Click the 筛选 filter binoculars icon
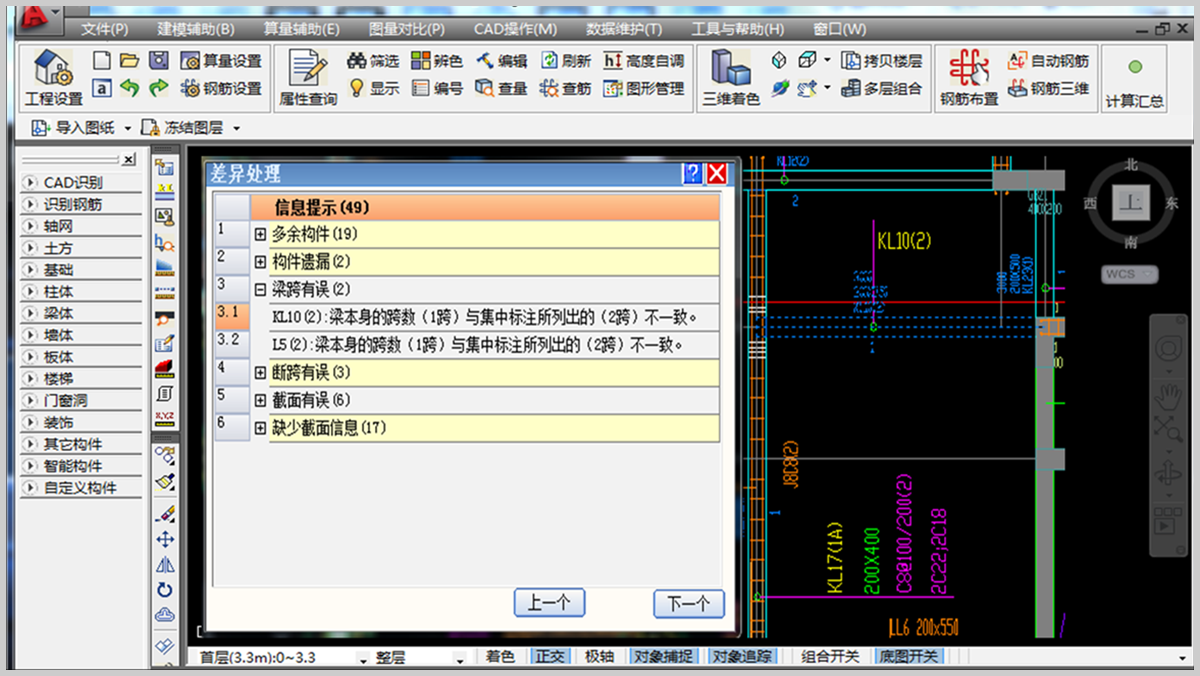 [x=357, y=61]
